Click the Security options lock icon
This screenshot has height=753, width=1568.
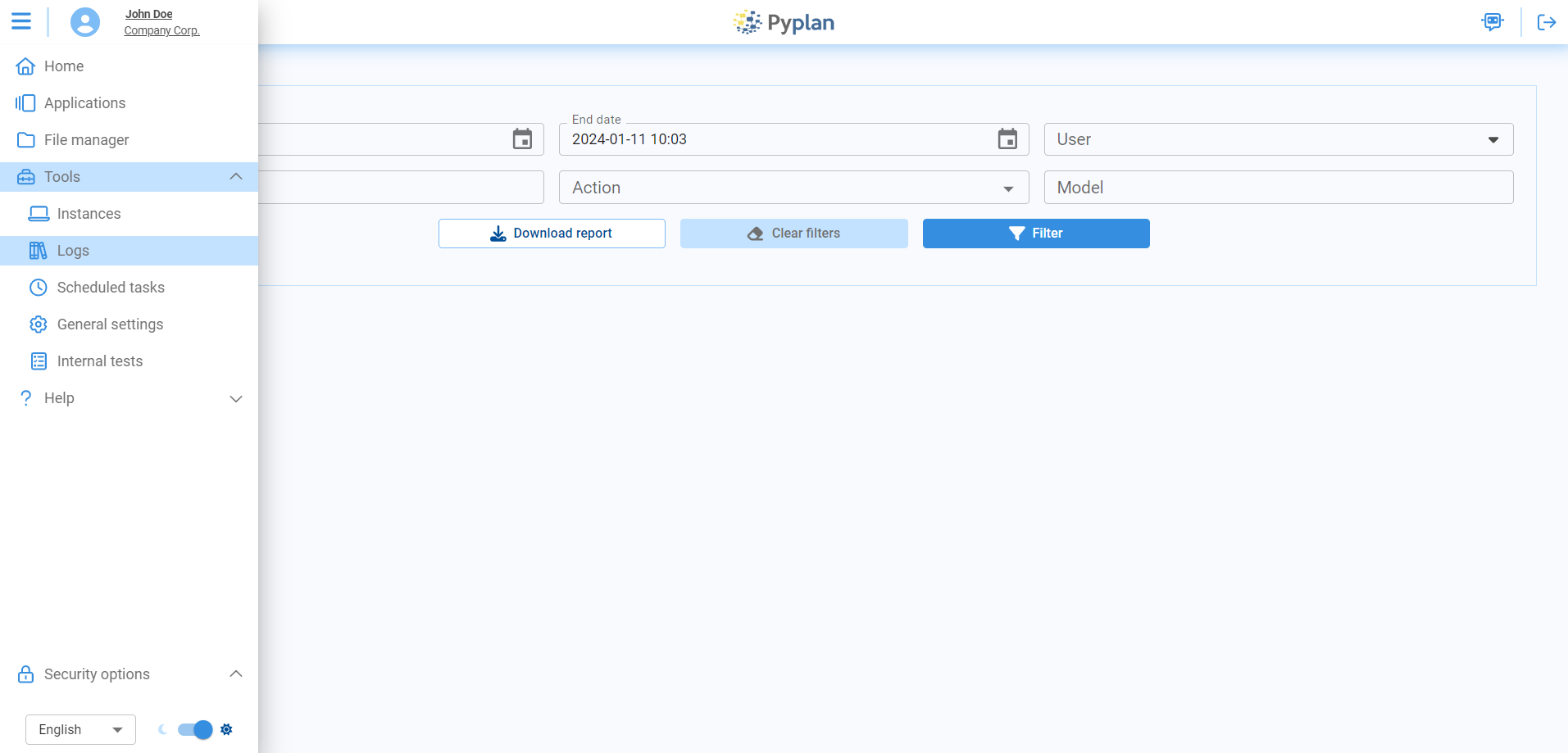26,674
